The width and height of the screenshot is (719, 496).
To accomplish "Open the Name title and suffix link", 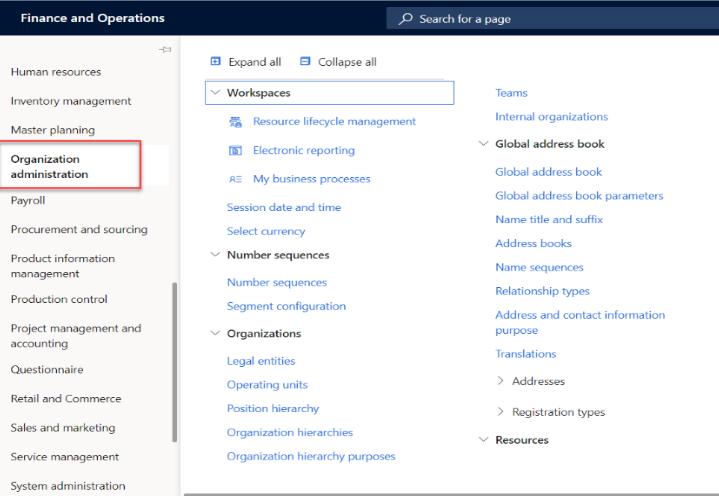I will pyautogui.click(x=549, y=220).
